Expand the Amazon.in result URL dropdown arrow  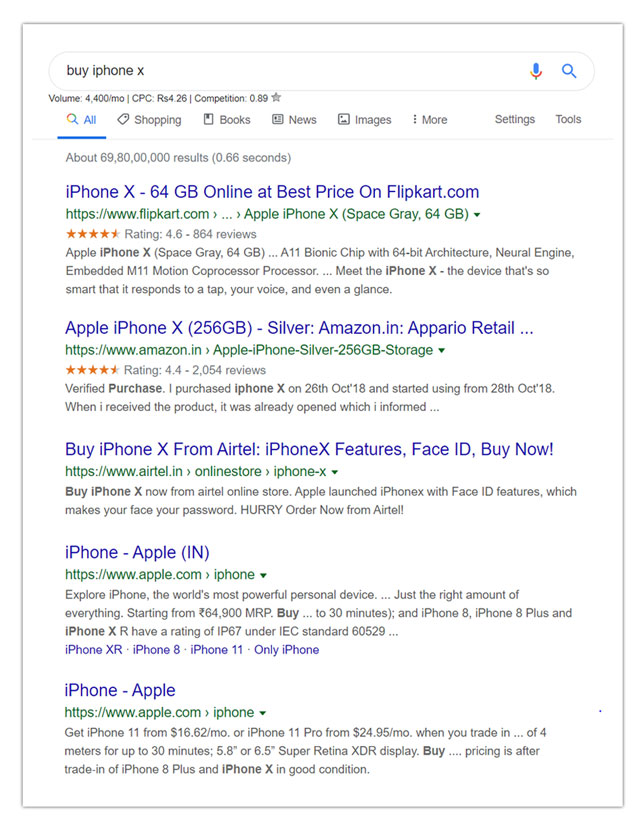[441, 350]
